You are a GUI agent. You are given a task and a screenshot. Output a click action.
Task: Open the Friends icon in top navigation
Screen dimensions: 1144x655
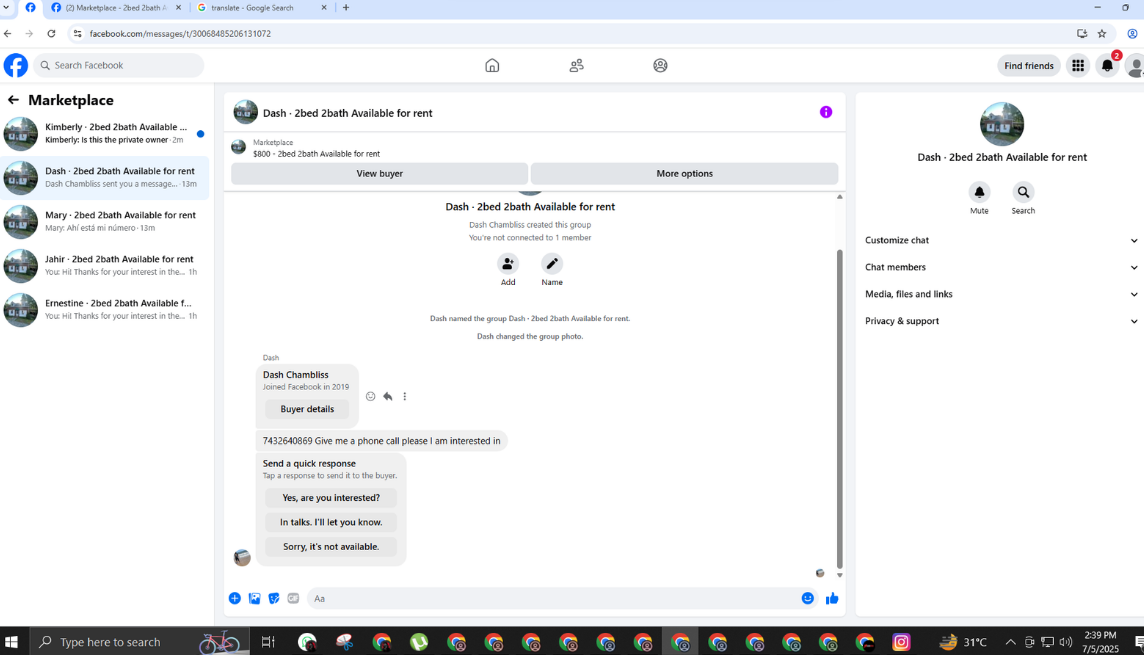[x=576, y=66]
